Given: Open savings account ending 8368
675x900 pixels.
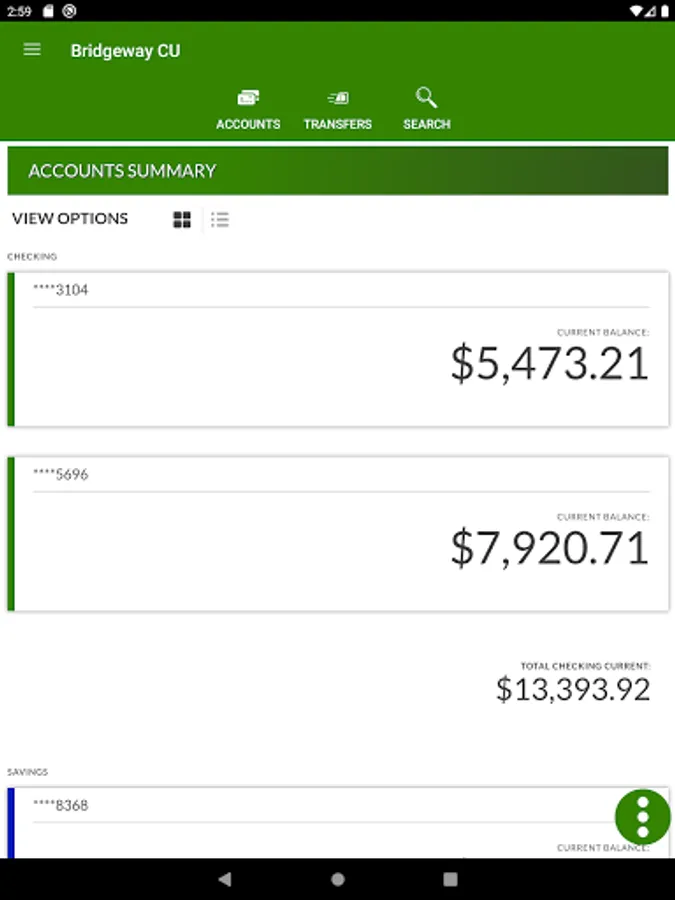Looking at the screenshot, I should 60,805.
